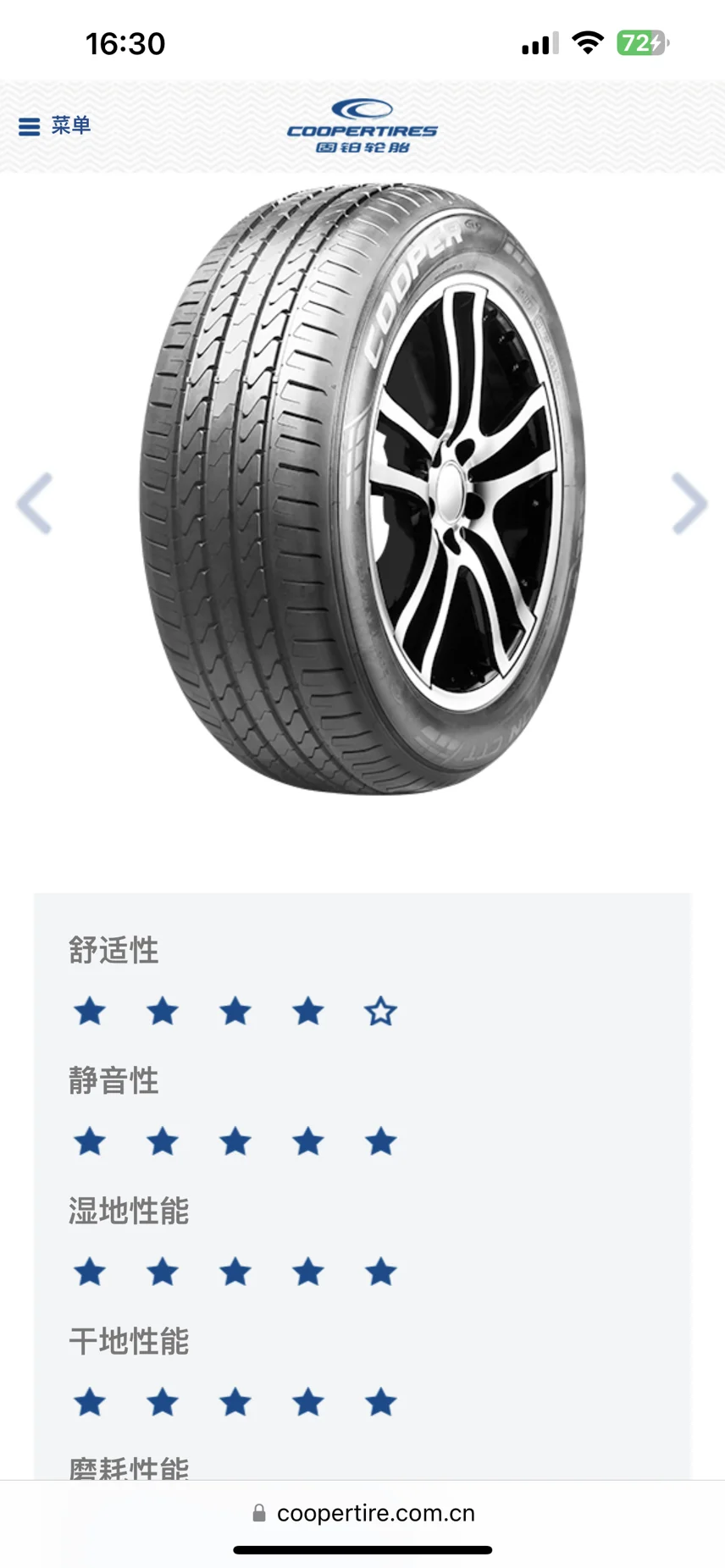Open the Cooper Tires logo homepage link
Screen dimensions: 725x1568
362,126
